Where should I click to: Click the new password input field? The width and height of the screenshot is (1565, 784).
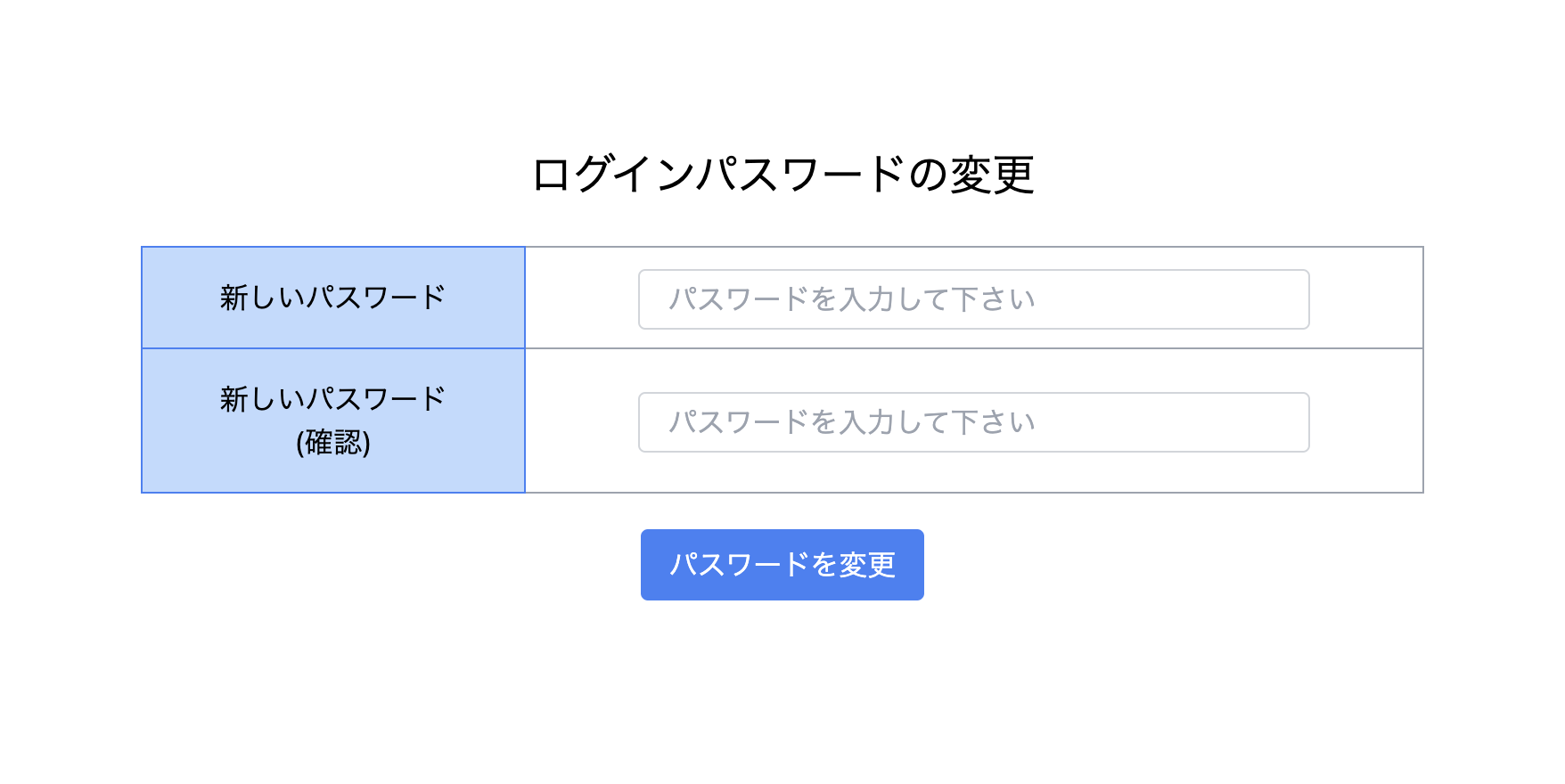click(973, 299)
